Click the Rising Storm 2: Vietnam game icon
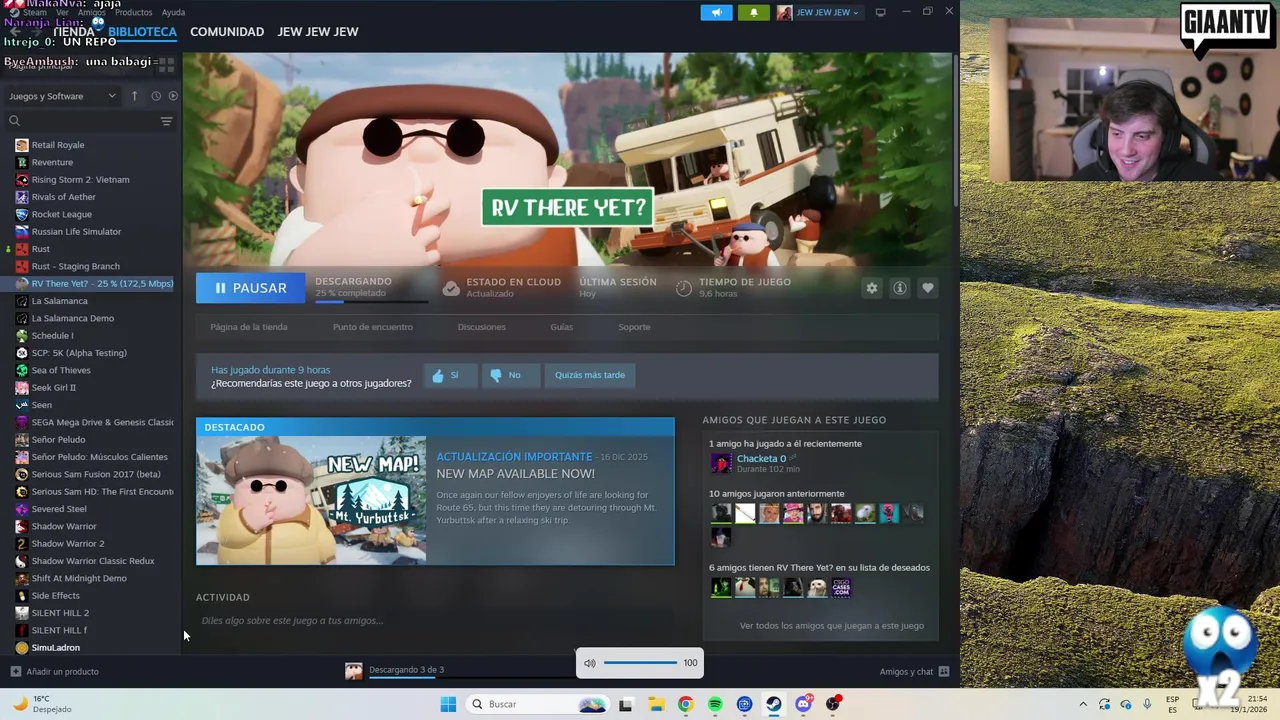The image size is (1280, 720). 22,180
